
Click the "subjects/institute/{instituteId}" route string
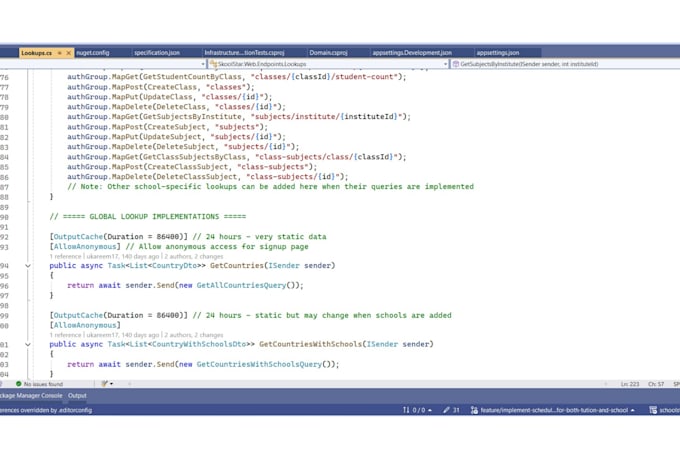tap(327, 117)
